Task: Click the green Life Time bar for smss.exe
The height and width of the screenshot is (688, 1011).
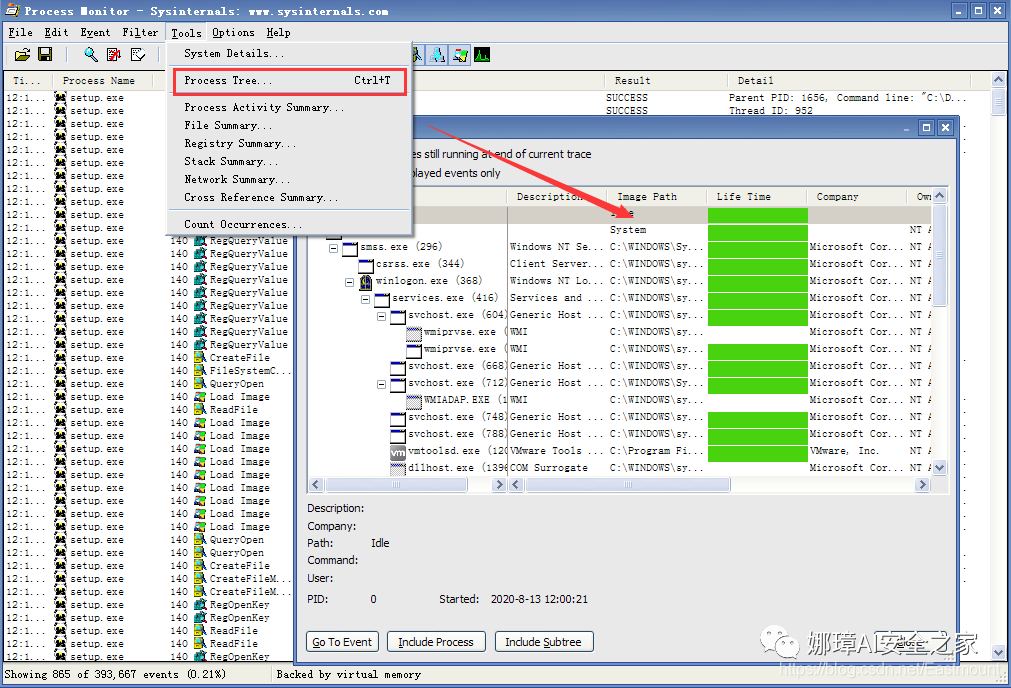Action: coord(758,248)
